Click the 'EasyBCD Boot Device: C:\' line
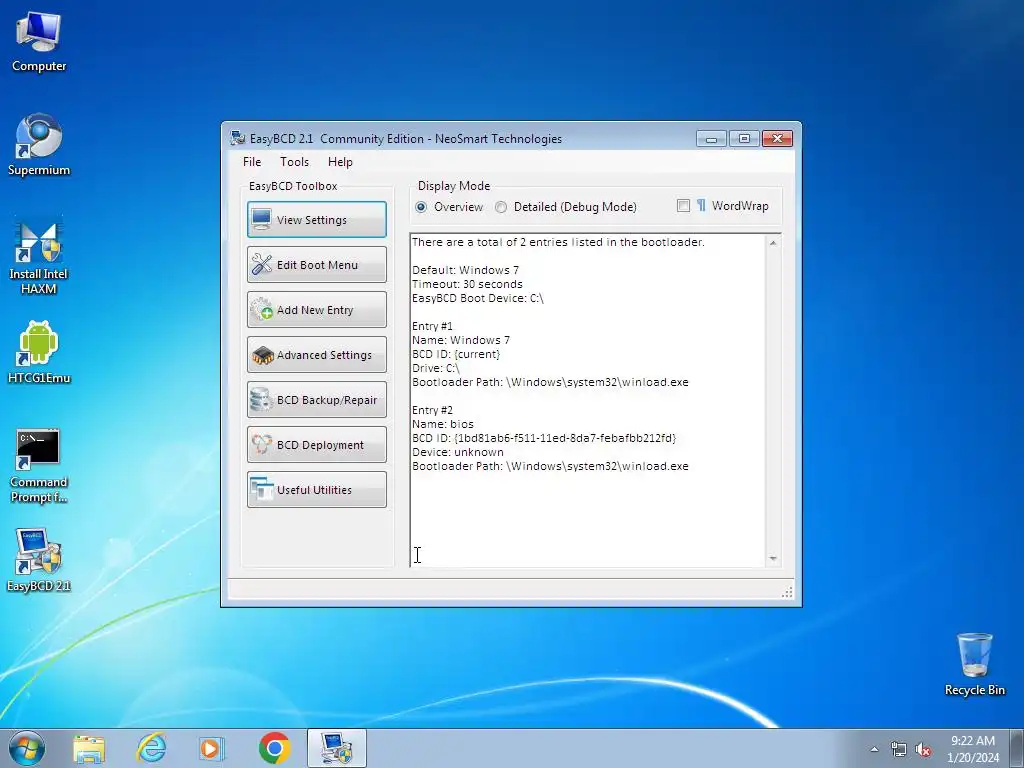Image resolution: width=1024 pixels, height=768 pixels. click(x=477, y=298)
